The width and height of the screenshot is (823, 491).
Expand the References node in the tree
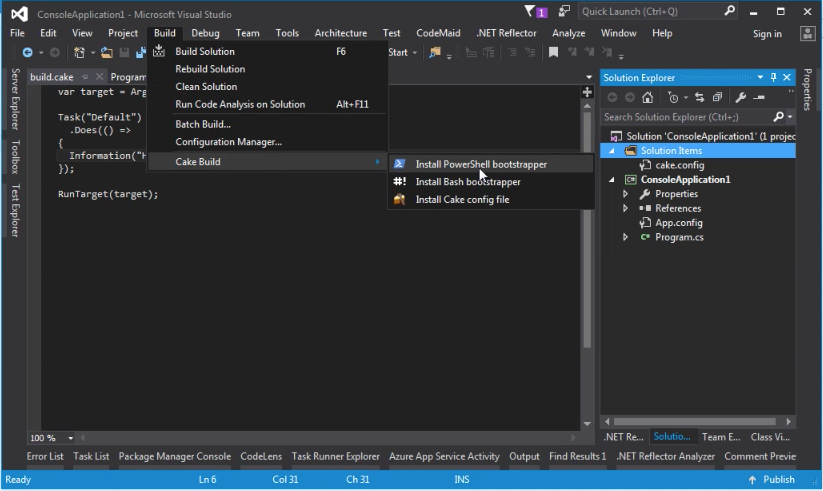point(626,208)
